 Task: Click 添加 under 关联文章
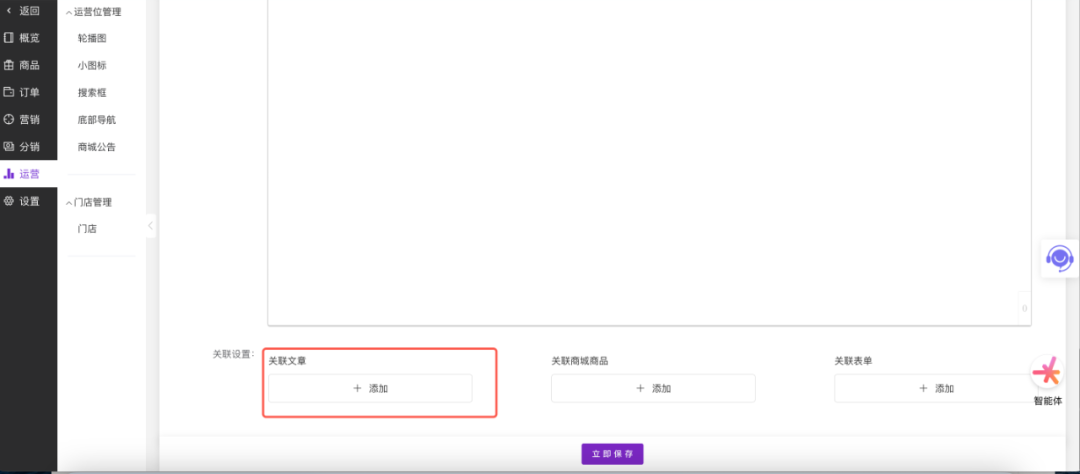(x=370, y=388)
